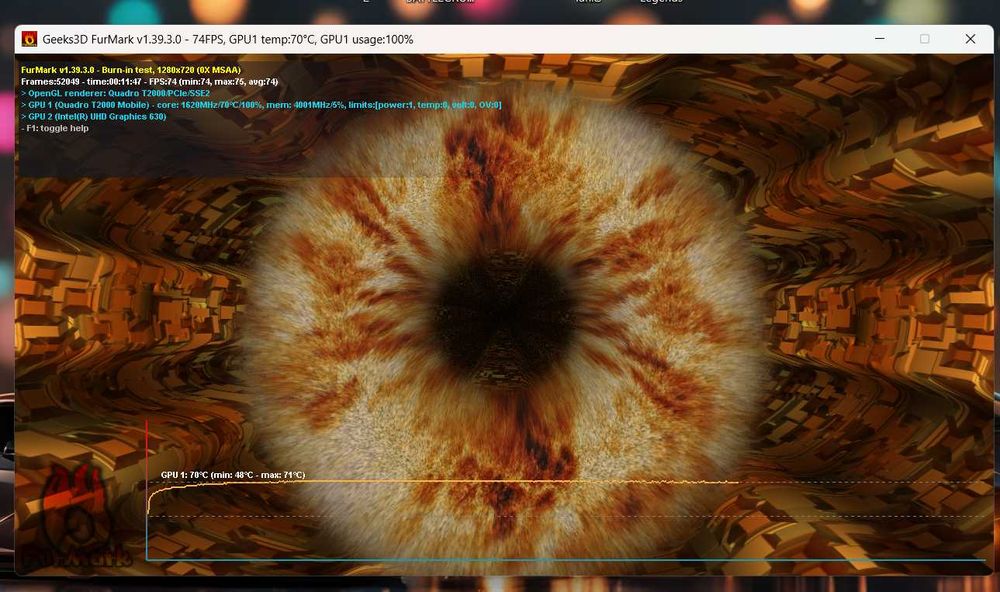Click the 'F1: toggle help' text

pyautogui.click(x=55, y=128)
